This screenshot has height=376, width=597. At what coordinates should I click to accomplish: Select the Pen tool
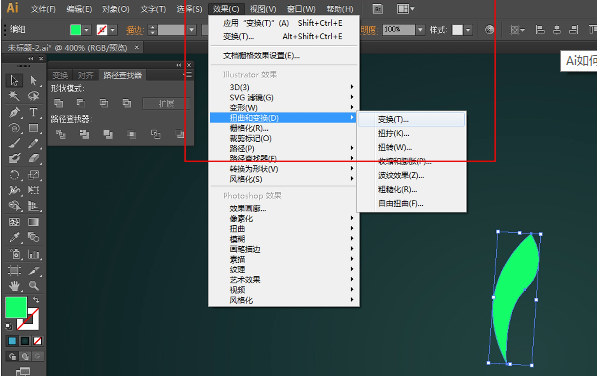[14, 112]
